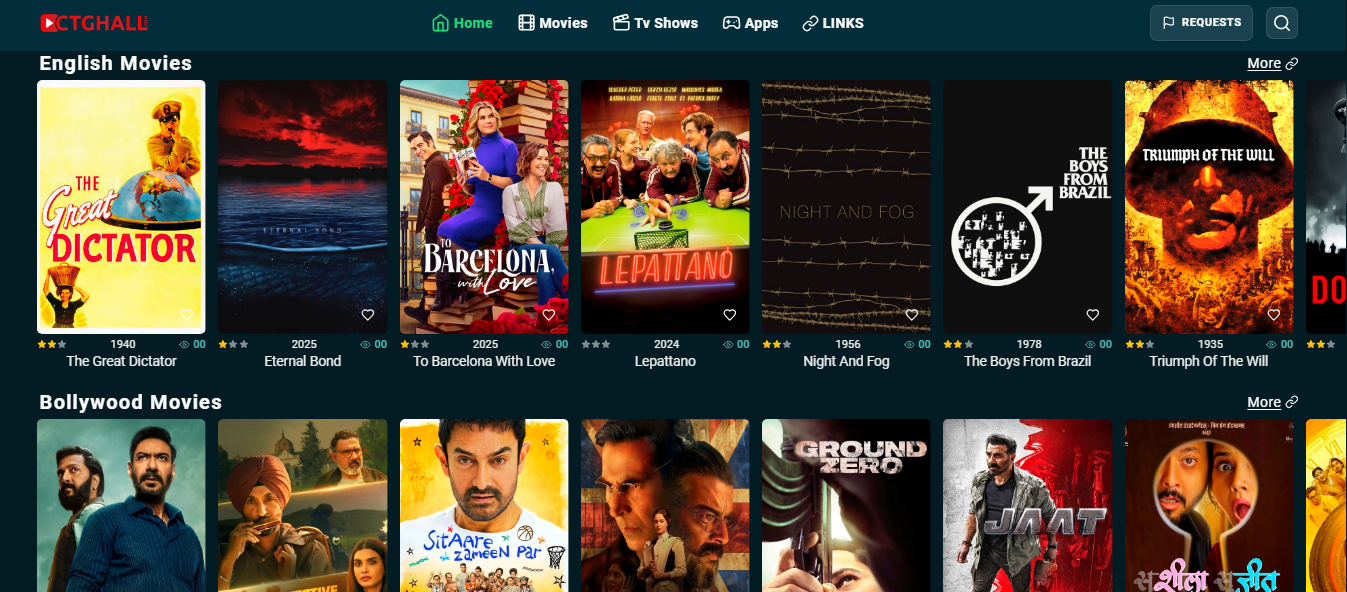Click star rating under Lepattano
This screenshot has width=1347, height=592.
[596, 344]
